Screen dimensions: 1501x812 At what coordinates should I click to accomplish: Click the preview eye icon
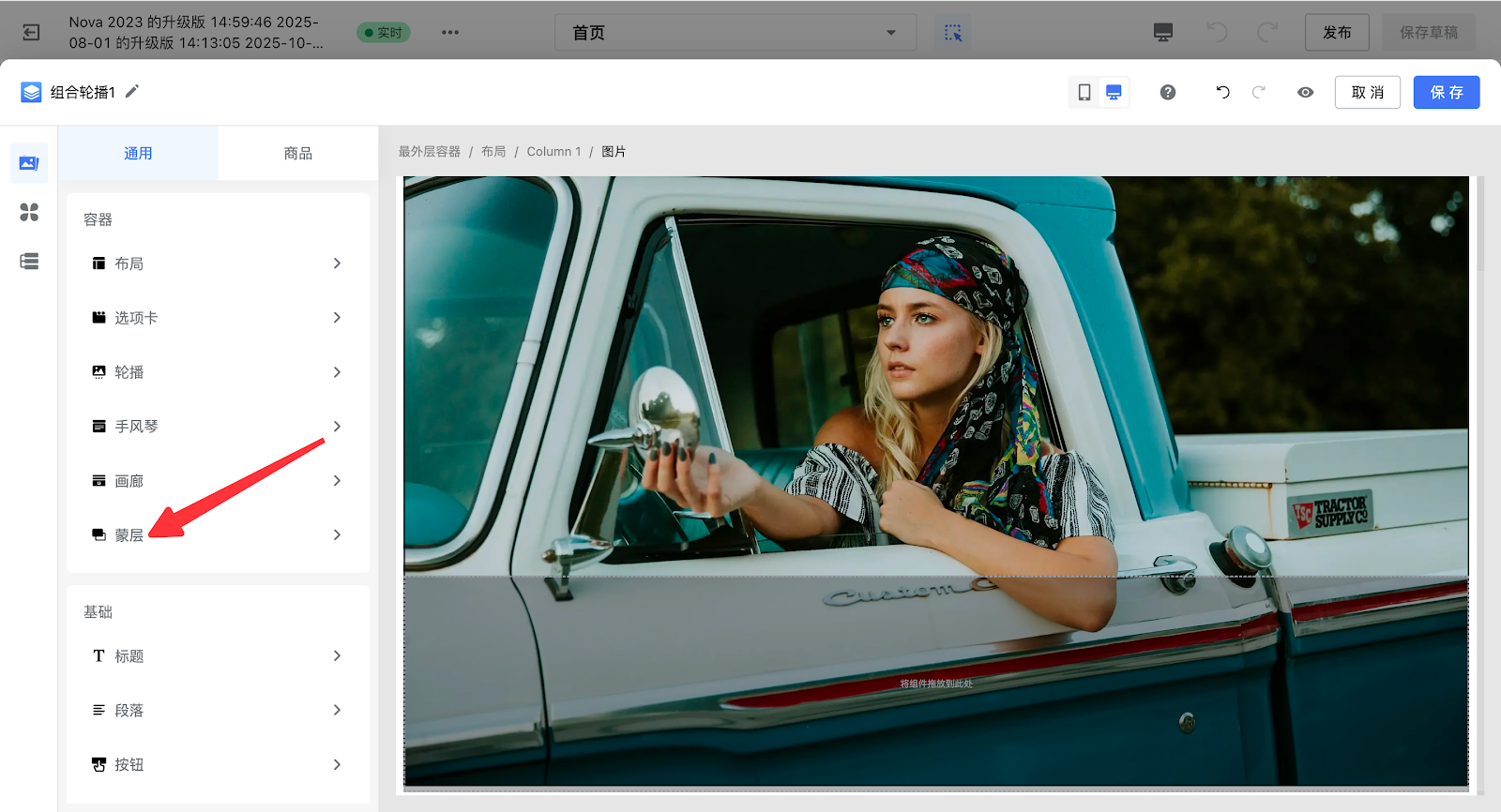click(1305, 92)
